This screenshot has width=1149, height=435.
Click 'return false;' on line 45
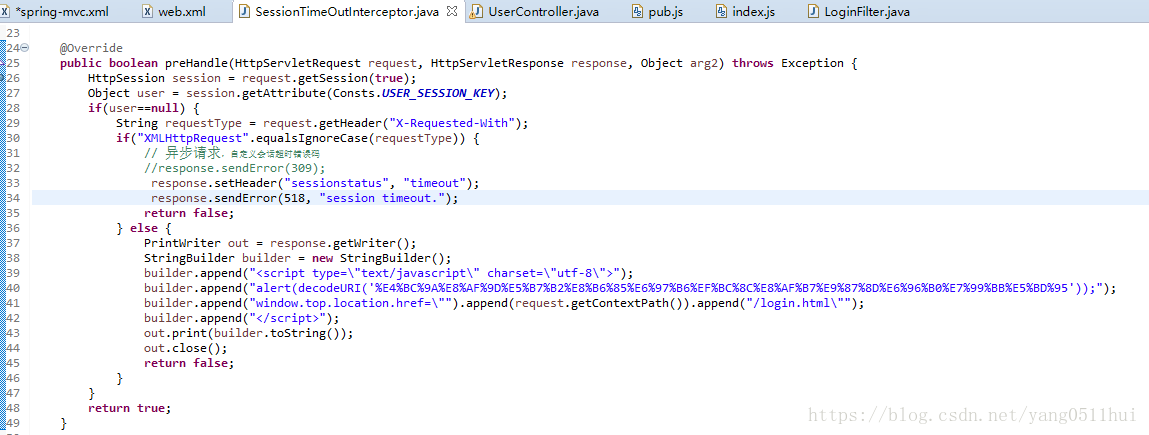pos(188,362)
